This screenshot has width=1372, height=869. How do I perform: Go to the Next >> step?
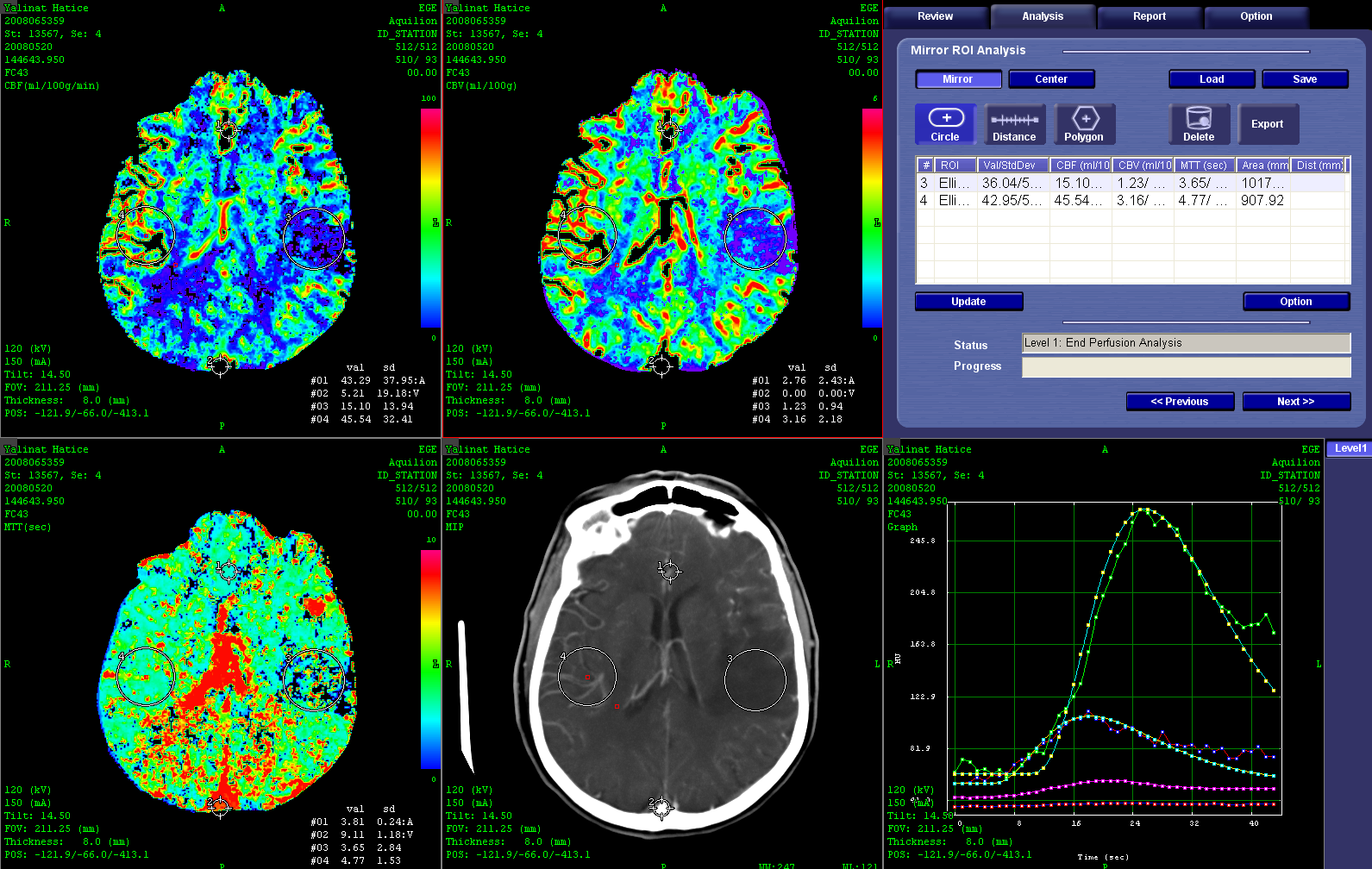tap(1296, 402)
